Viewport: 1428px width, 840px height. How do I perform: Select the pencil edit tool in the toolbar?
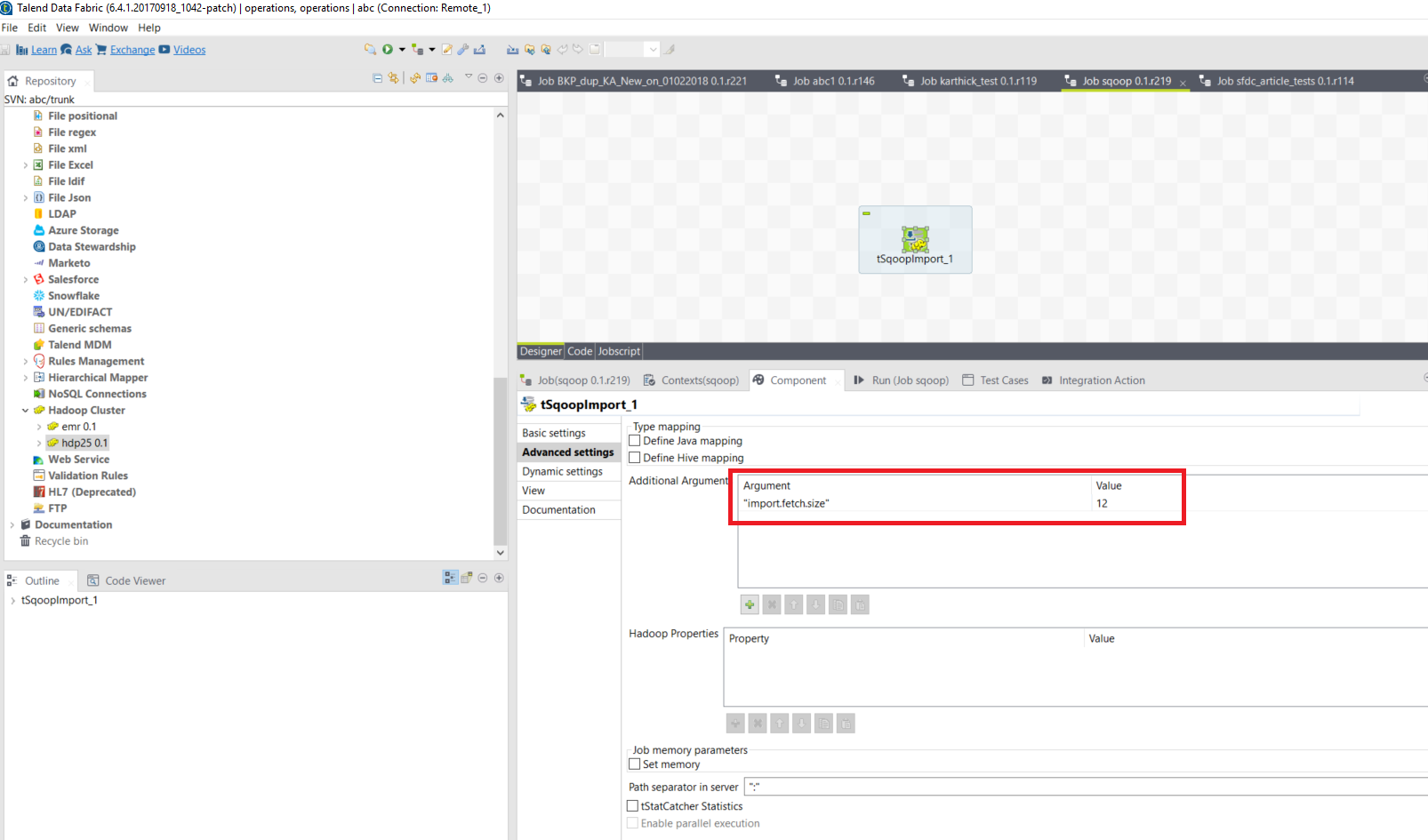[447, 50]
